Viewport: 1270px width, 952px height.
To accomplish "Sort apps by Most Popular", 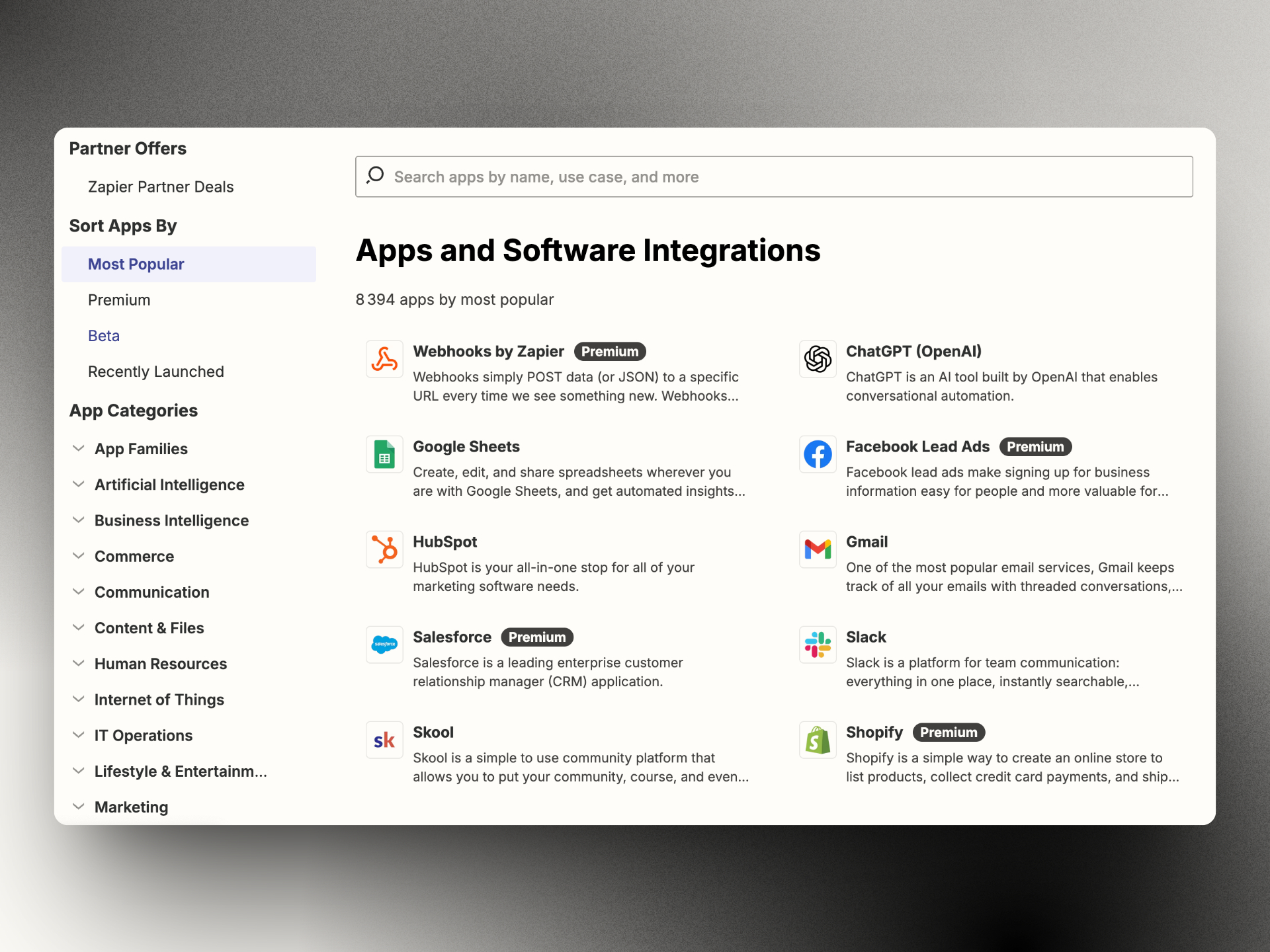I will [x=189, y=264].
